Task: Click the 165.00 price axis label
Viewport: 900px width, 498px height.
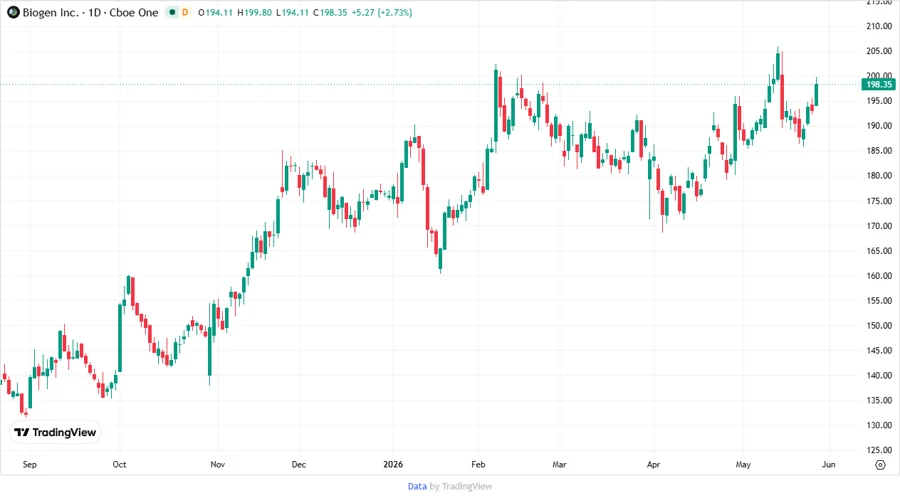Action: [879, 251]
